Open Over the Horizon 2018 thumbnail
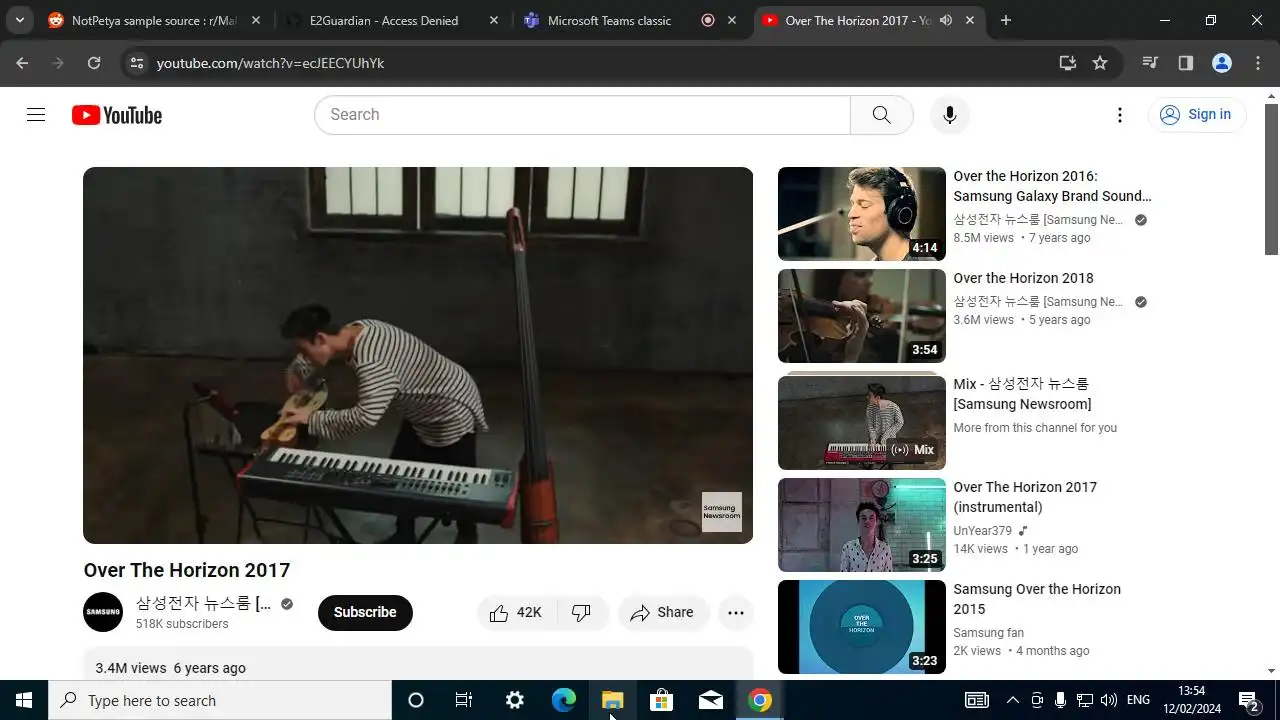 click(x=862, y=316)
